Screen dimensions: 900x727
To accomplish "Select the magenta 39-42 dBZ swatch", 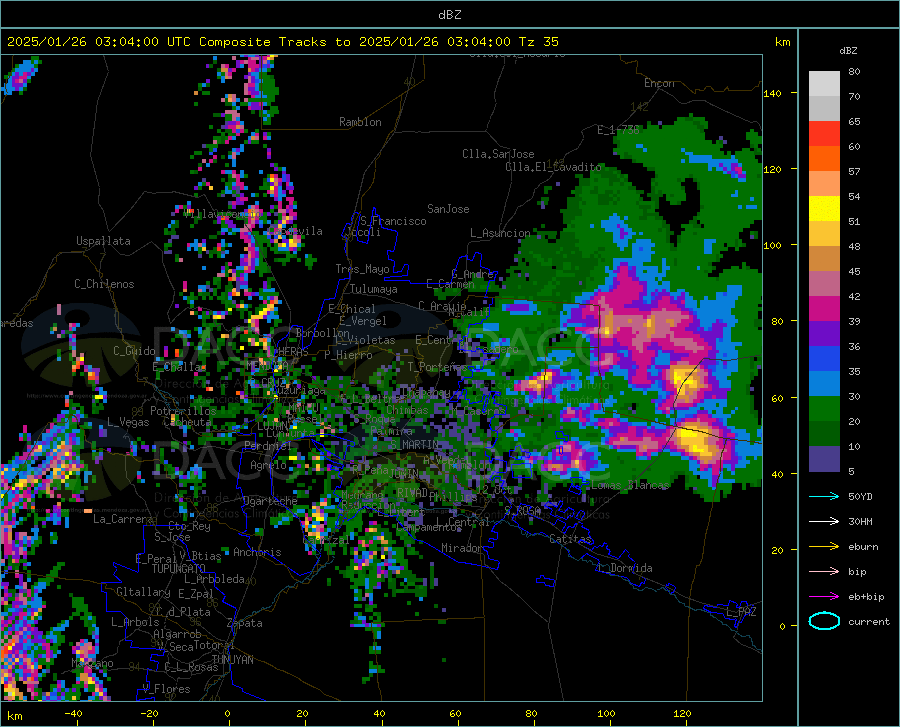I will pyautogui.click(x=824, y=309).
